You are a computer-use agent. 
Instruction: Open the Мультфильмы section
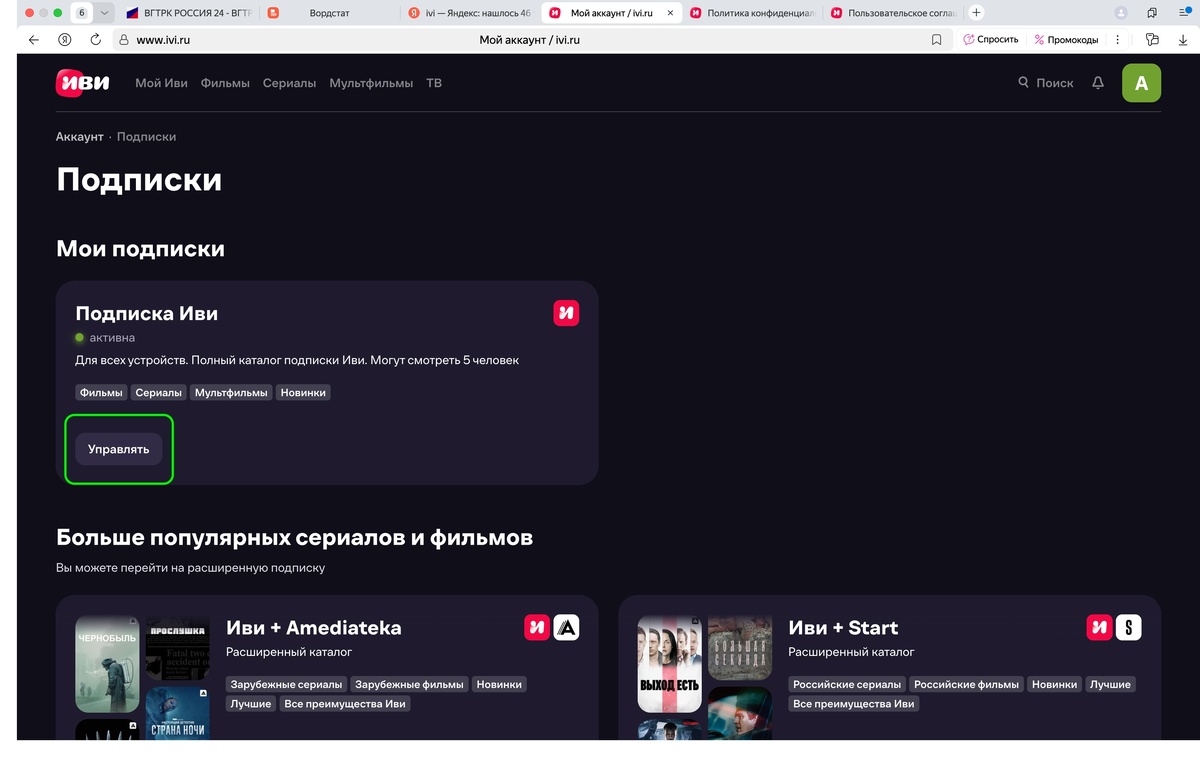tap(371, 84)
